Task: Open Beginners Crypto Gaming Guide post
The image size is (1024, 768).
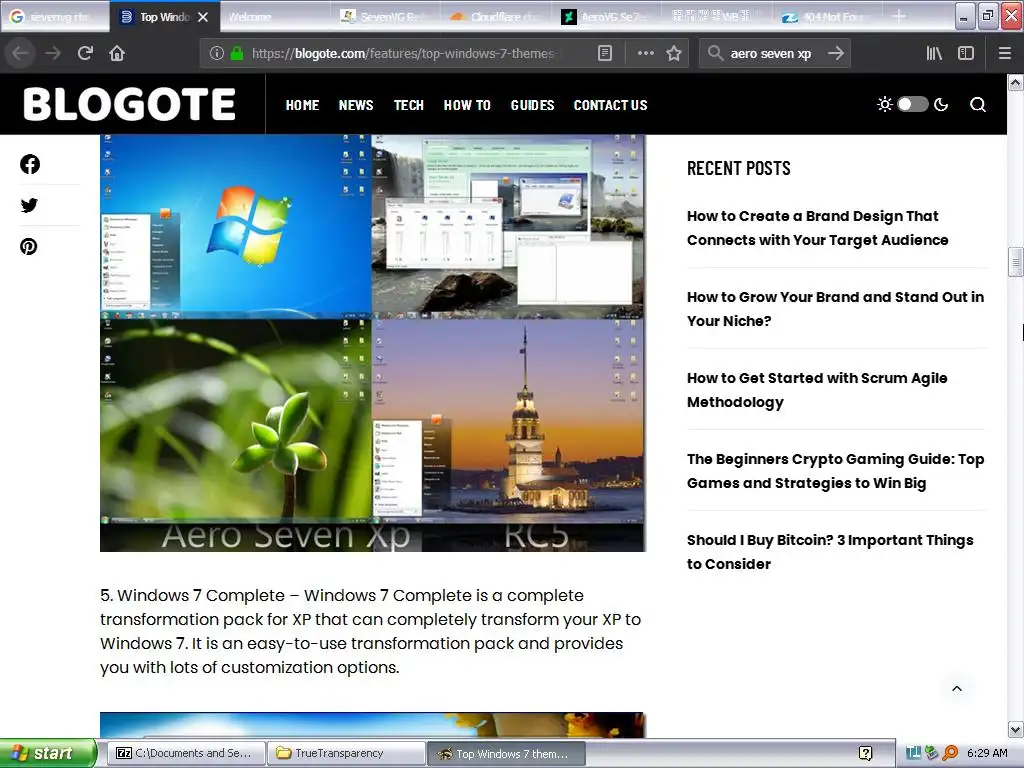Action: click(x=835, y=471)
